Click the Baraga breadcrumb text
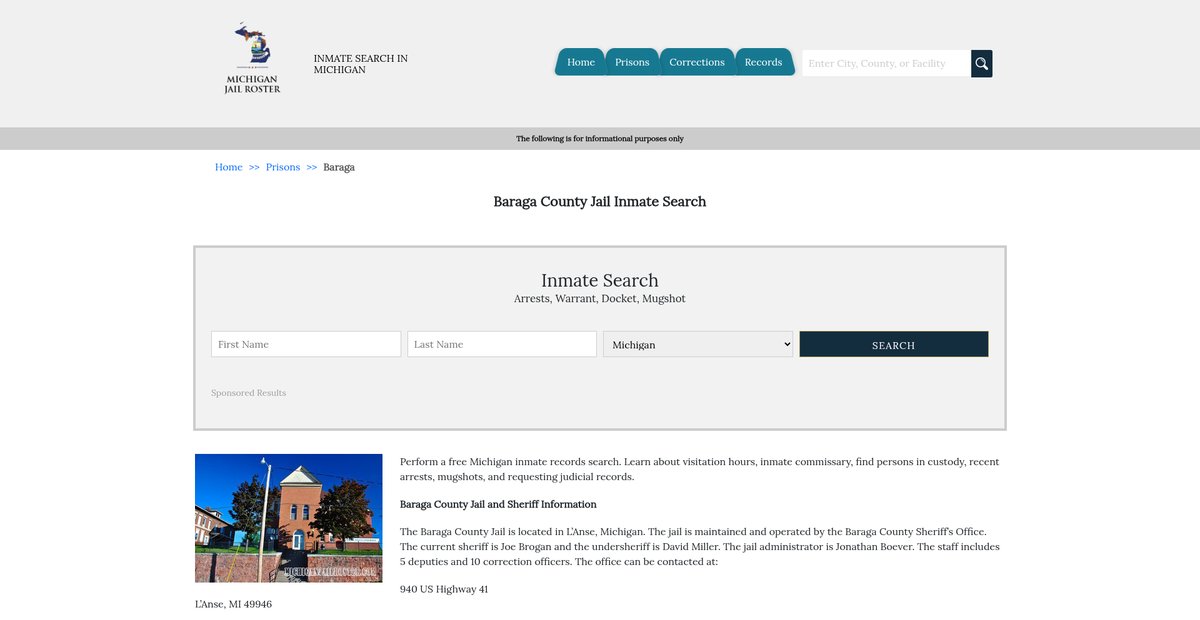Viewport: 1200px width, 620px height. (339, 167)
